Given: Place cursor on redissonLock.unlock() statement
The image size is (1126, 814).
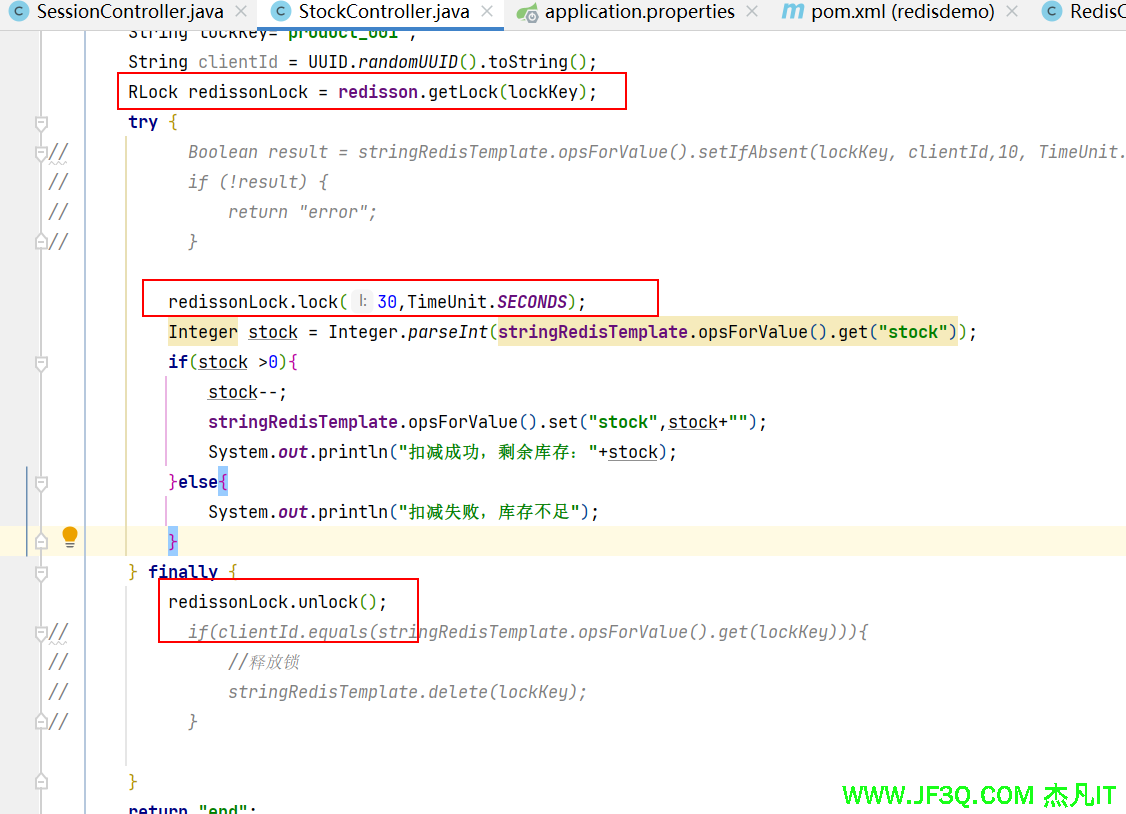Looking at the screenshot, I should click(276, 602).
